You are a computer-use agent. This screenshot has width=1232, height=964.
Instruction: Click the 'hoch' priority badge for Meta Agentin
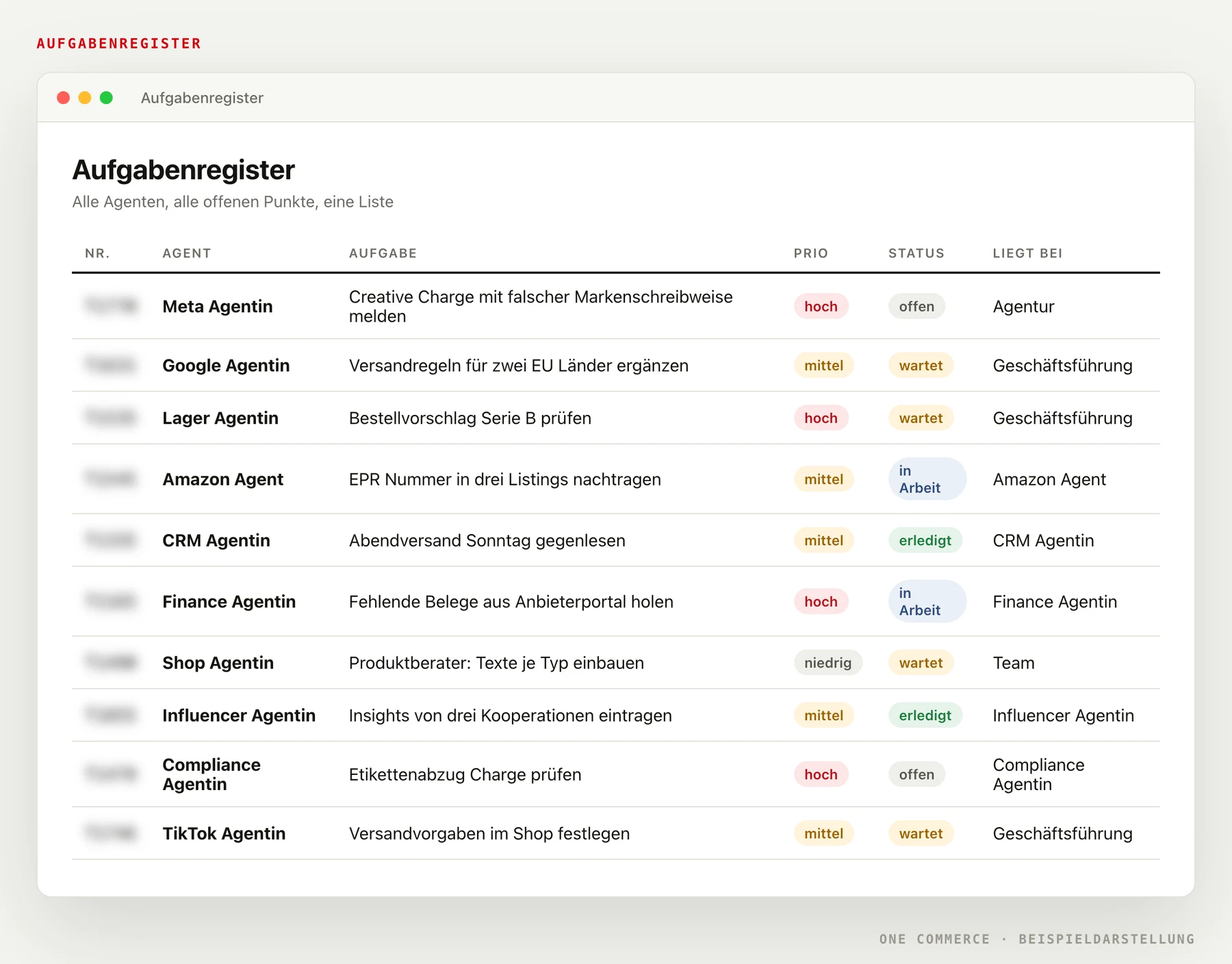pyautogui.click(x=821, y=307)
